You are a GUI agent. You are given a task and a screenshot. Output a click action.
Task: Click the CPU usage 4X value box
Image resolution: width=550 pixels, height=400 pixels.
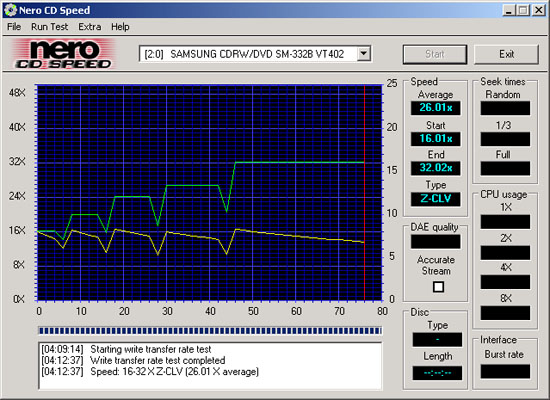505,282
